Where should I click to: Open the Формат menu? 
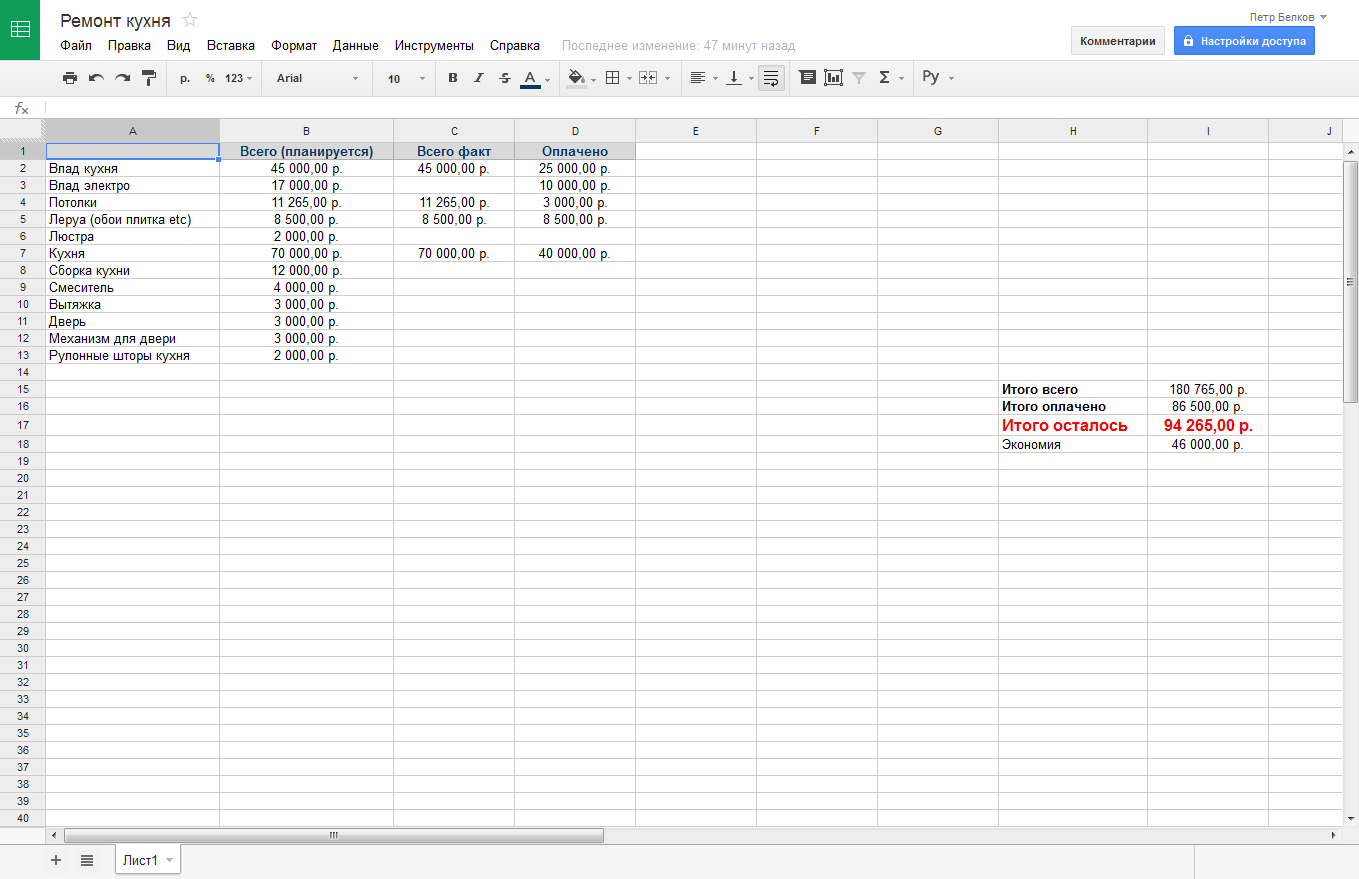click(x=294, y=45)
